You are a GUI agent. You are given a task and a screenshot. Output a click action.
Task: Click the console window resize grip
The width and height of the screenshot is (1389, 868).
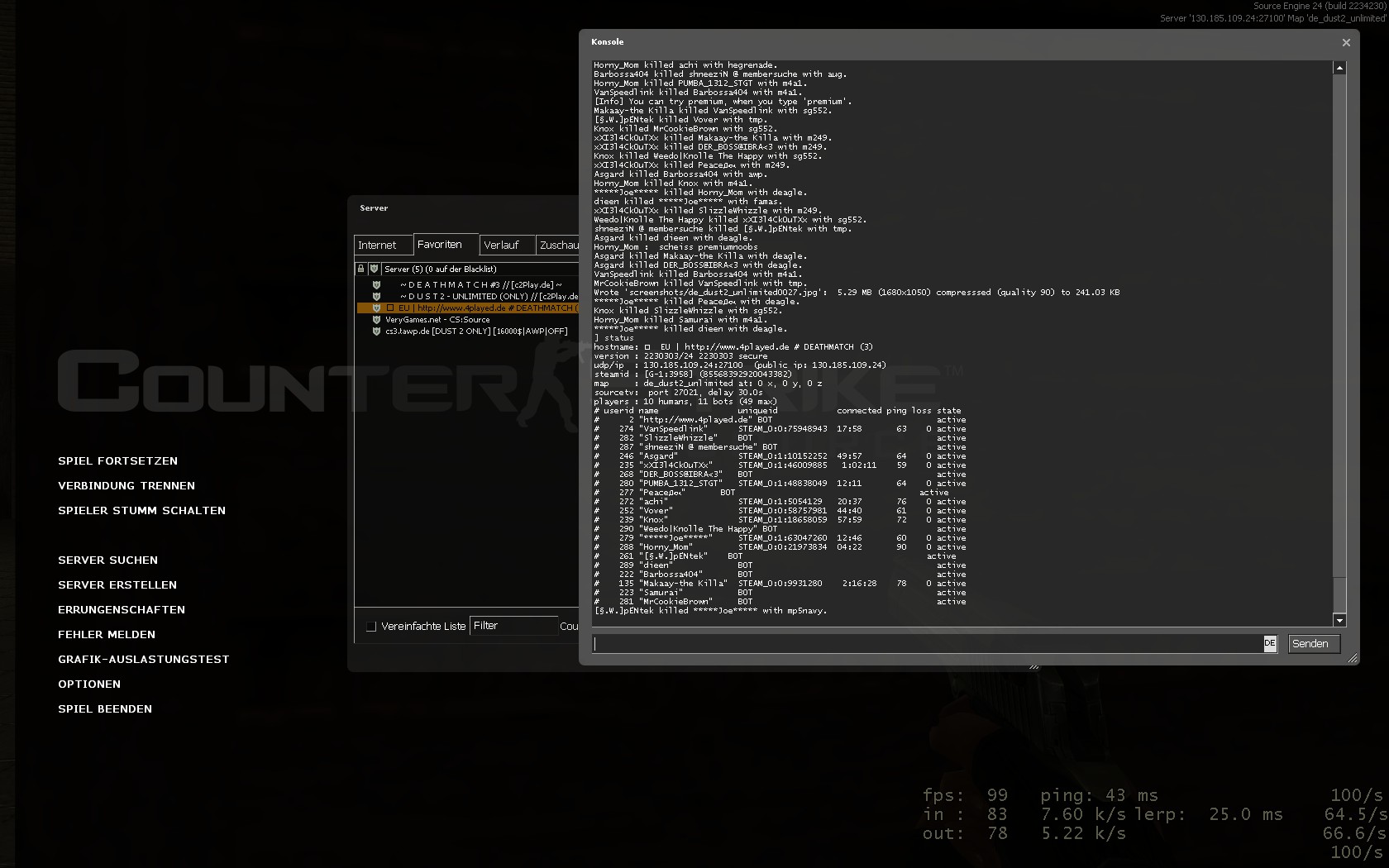1353,658
